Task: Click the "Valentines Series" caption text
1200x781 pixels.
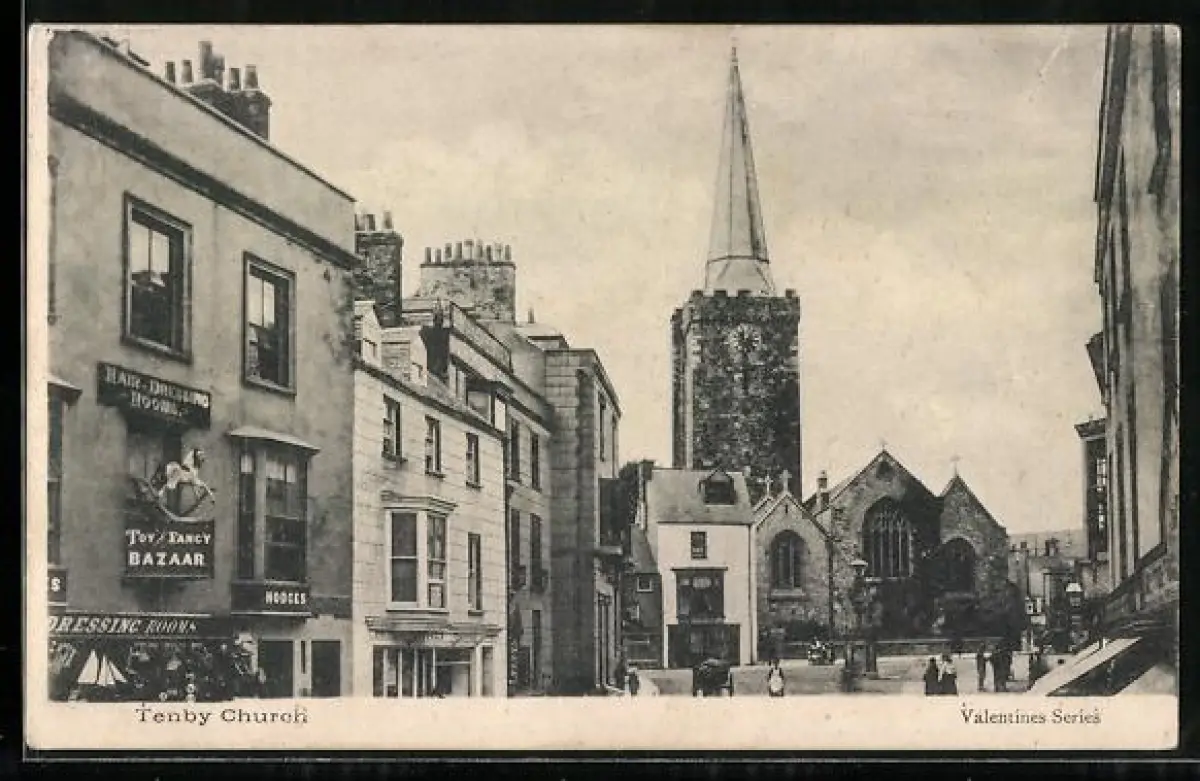Action: (x=1030, y=715)
